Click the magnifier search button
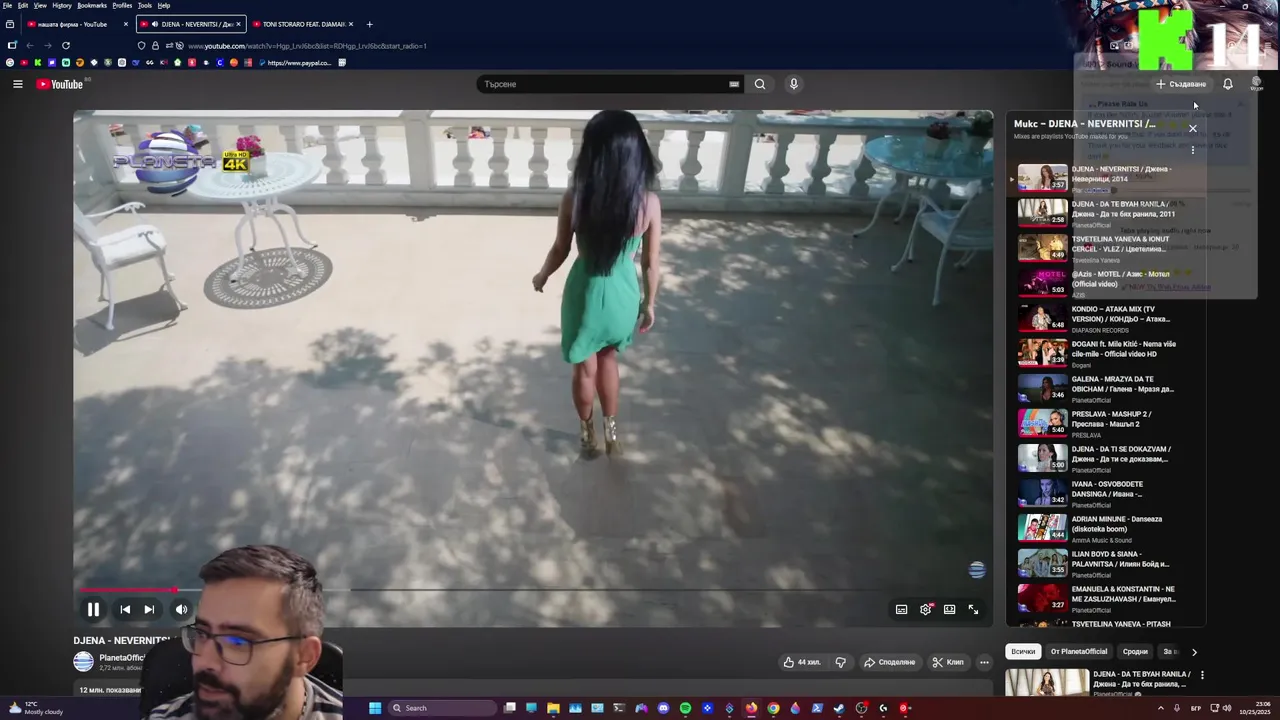1280x720 pixels. click(x=760, y=84)
